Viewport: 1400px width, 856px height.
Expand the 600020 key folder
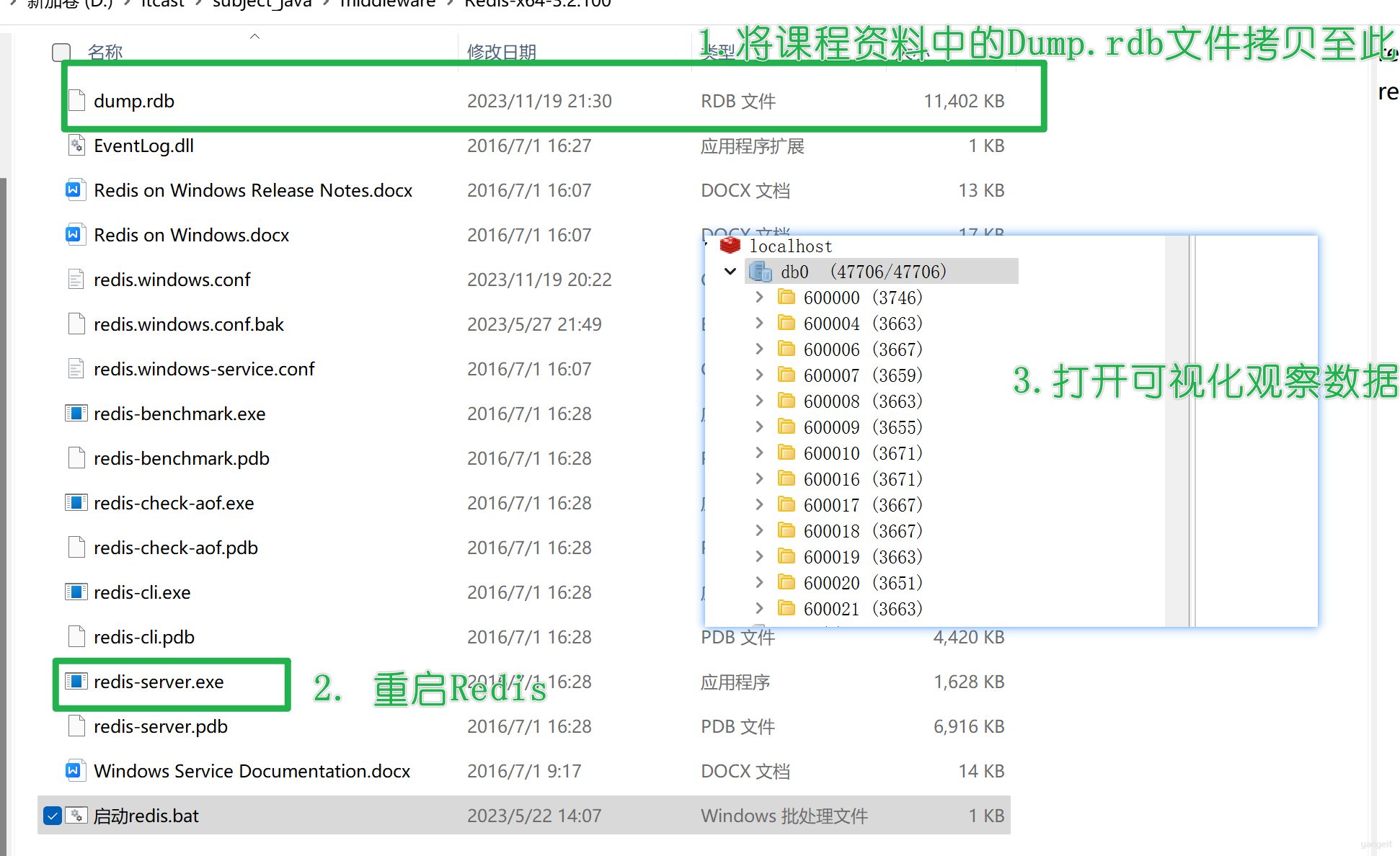pos(759,583)
